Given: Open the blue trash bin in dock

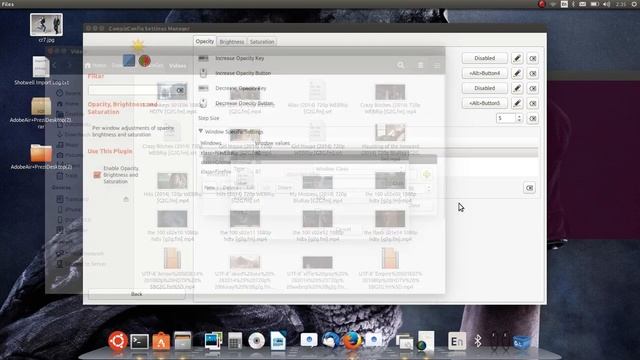Looking at the screenshot, I should (522, 342).
